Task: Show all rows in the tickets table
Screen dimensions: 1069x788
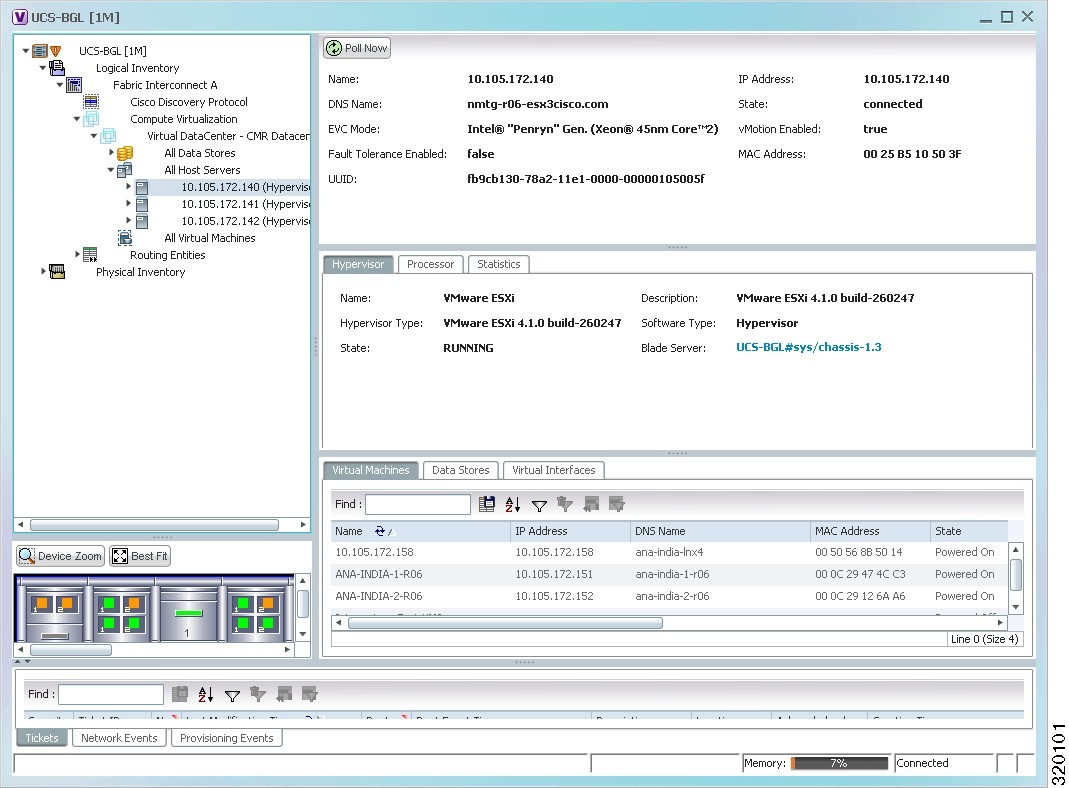Action: (x=284, y=694)
